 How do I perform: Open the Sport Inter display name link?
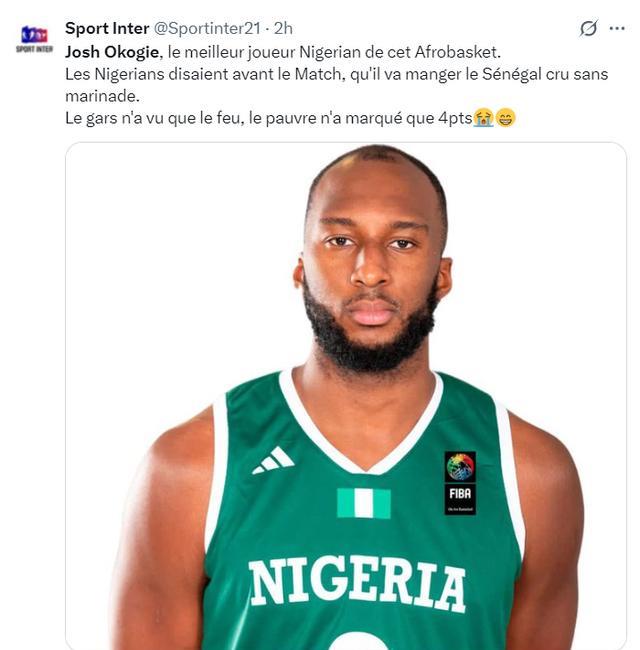pos(107,29)
